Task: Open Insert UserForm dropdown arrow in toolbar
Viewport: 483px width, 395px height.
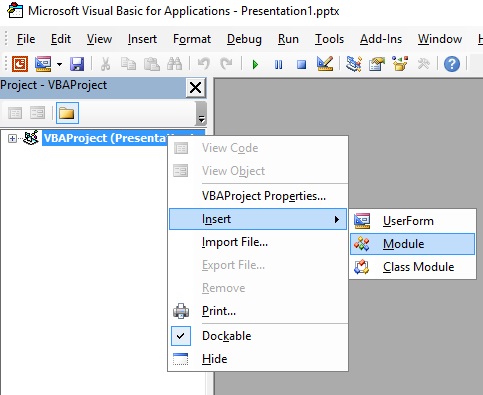Action: point(59,64)
